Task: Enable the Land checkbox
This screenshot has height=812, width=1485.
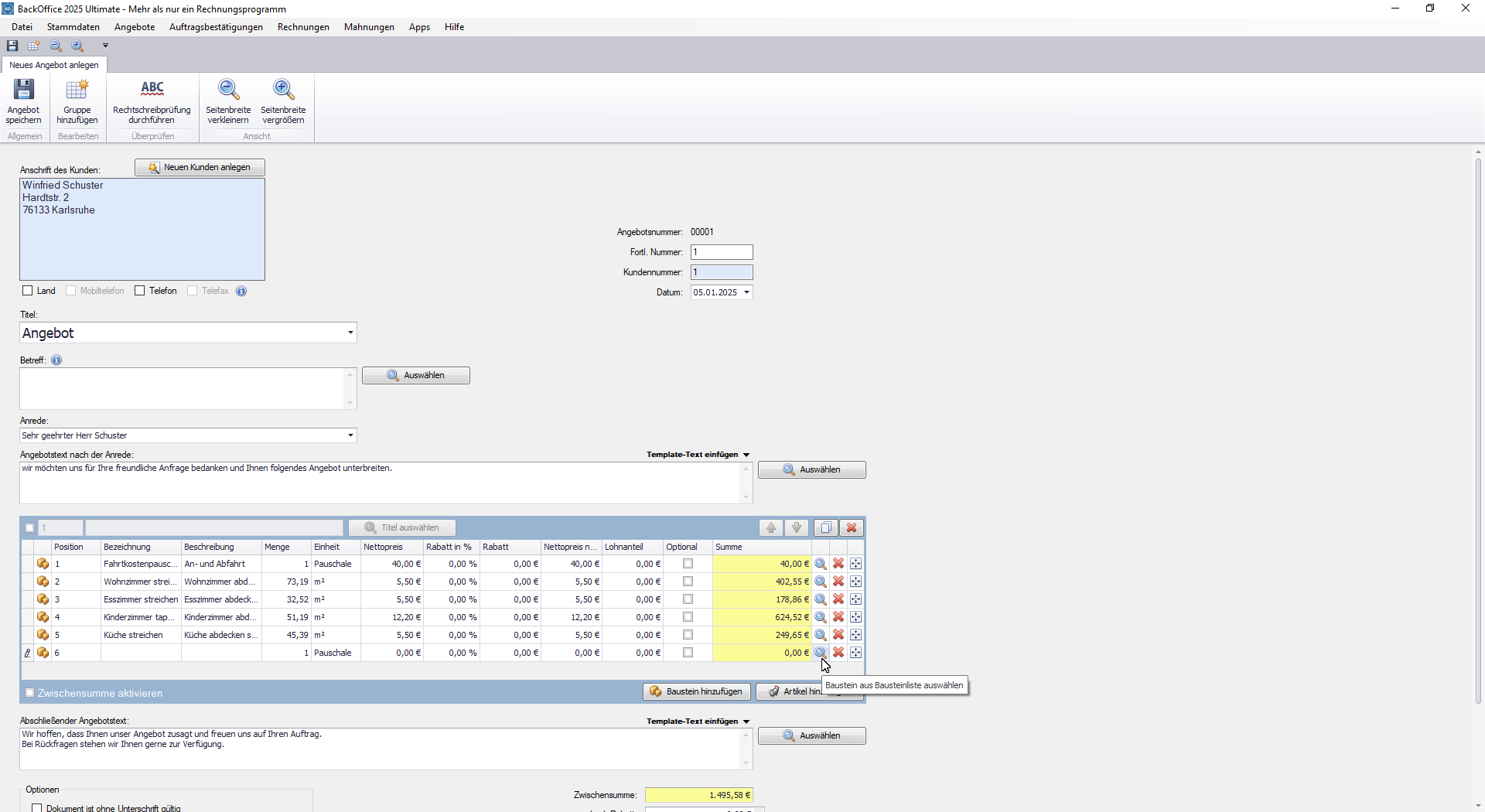Action: pos(28,291)
